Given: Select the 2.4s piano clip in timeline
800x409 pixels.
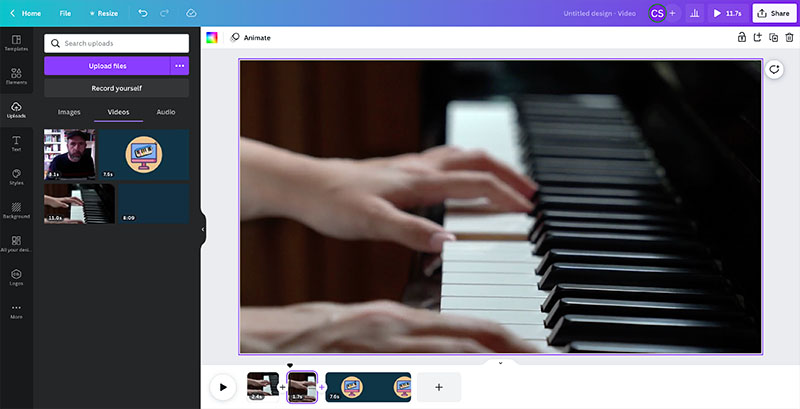Looking at the screenshot, I should 263,387.
